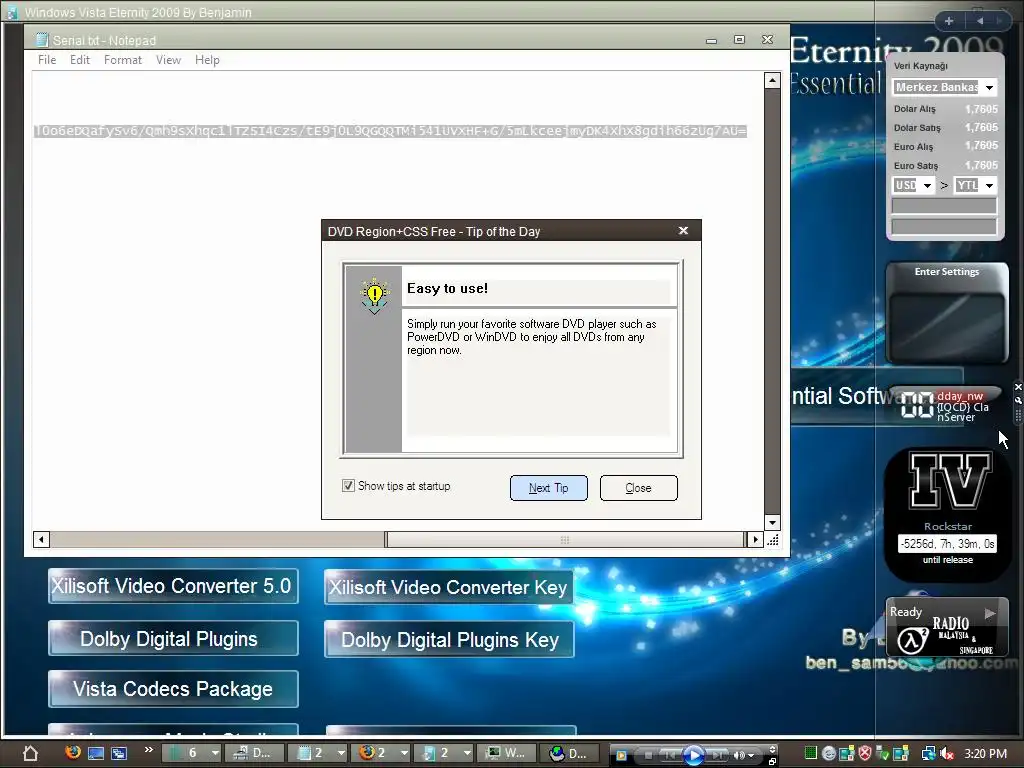Click the media player next track button
The width and height of the screenshot is (1024, 768).
pos(717,755)
